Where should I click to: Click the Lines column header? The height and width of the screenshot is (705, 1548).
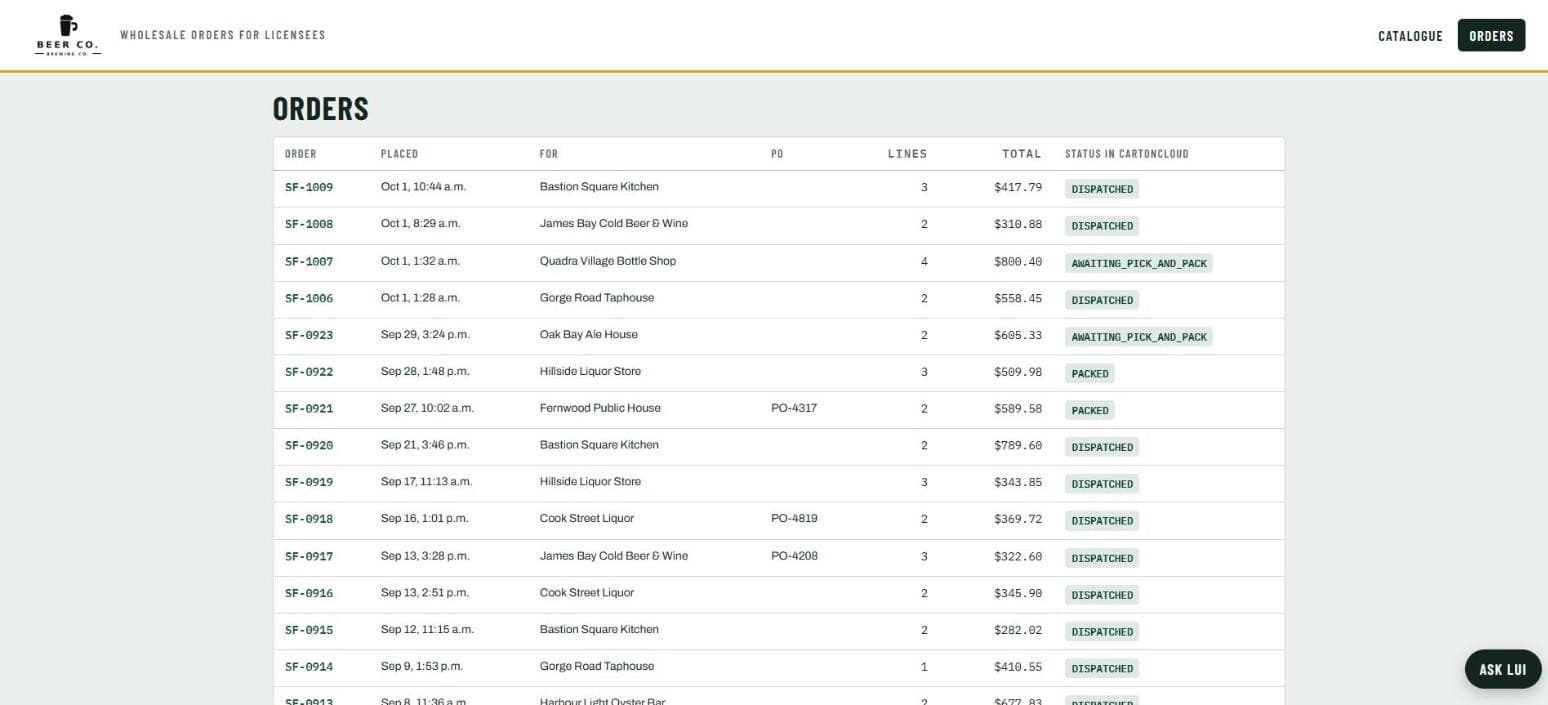tap(907, 154)
